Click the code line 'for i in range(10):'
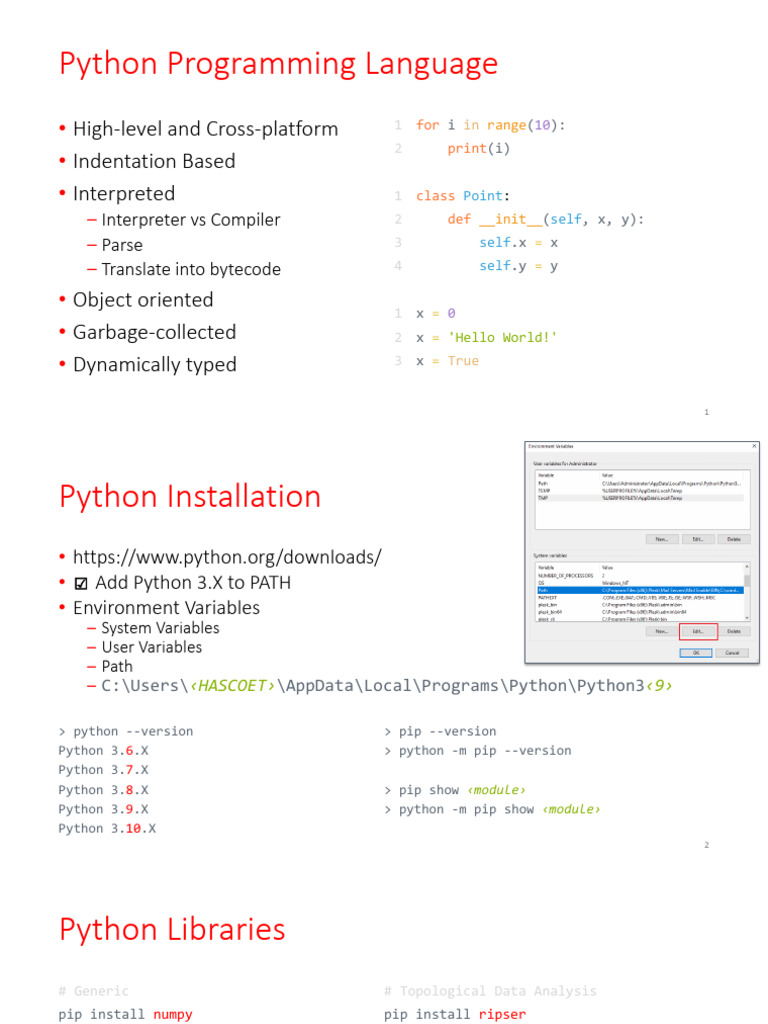The height and width of the screenshot is (1024, 768). tap(490, 125)
